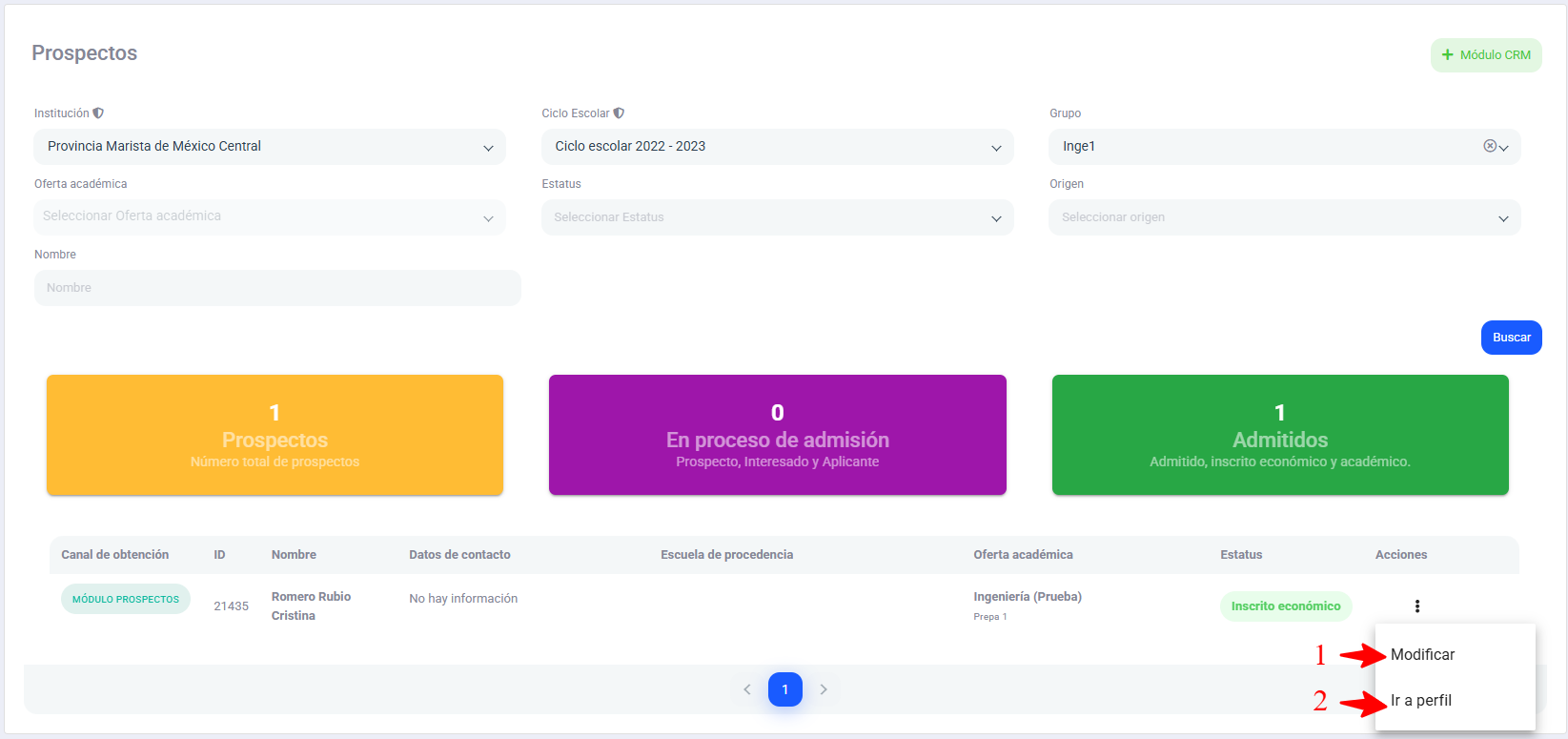
Task: Click the Módulo CRM button
Action: click(1485, 55)
